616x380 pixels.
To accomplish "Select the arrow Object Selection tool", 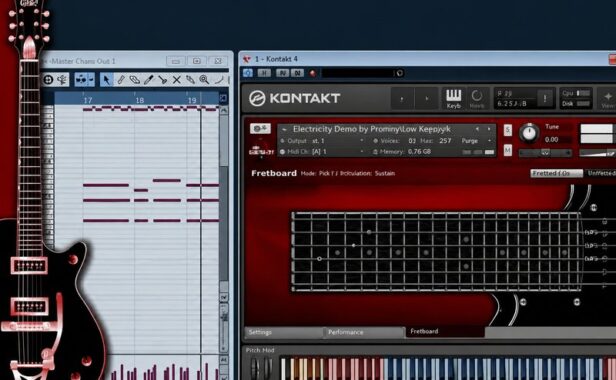I will click(x=106, y=80).
